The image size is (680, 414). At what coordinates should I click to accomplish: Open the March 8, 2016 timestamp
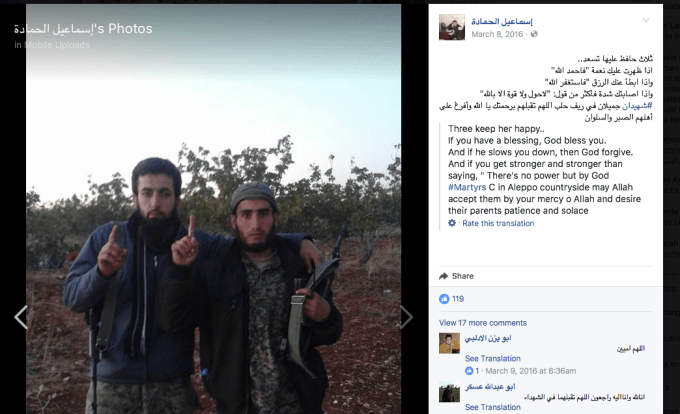coord(497,34)
